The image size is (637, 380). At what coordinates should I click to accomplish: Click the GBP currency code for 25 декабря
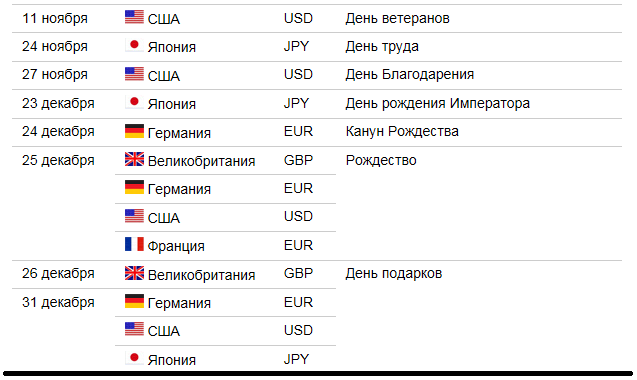click(x=298, y=160)
